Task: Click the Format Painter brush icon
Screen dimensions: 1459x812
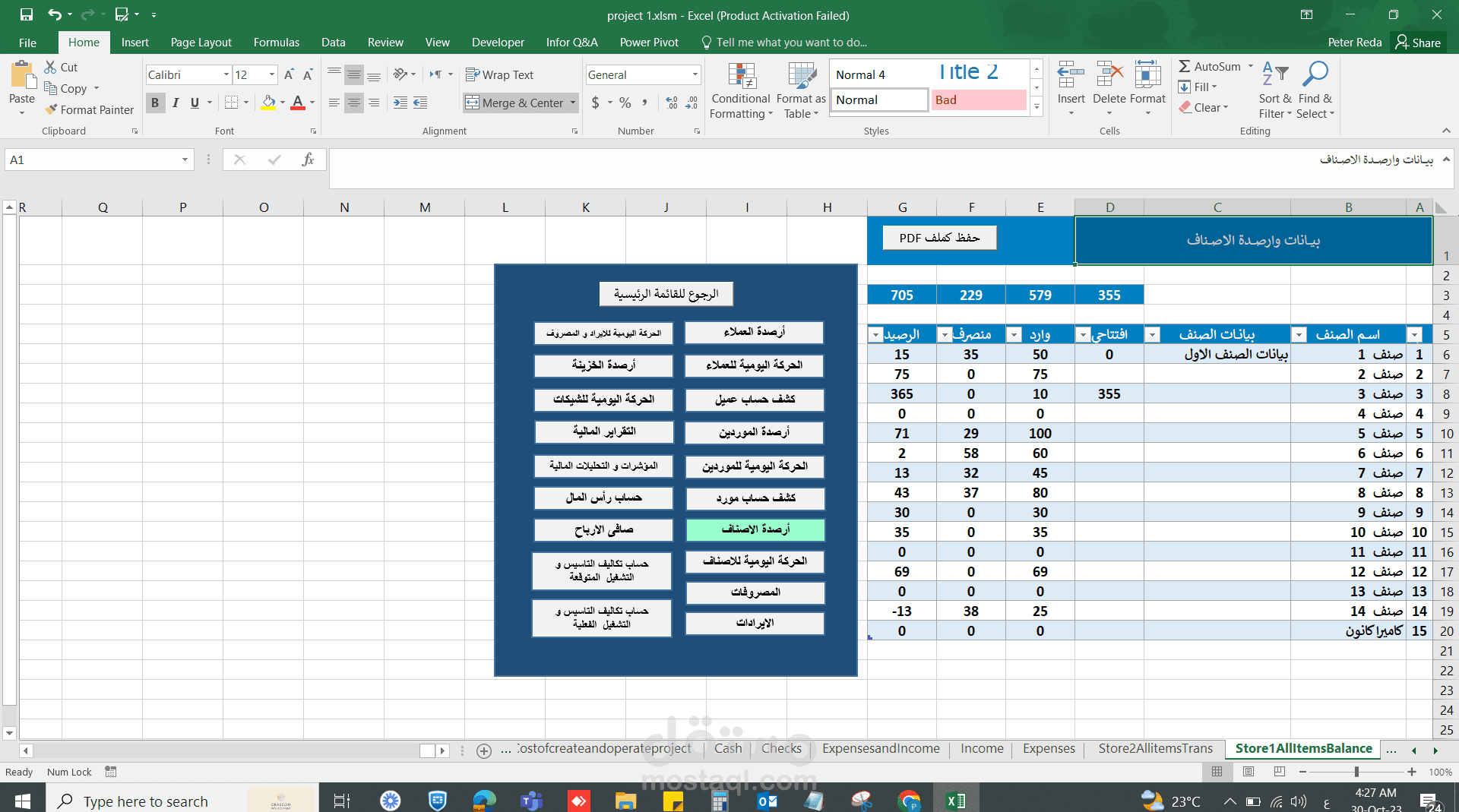Action: [x=51, y=109]
